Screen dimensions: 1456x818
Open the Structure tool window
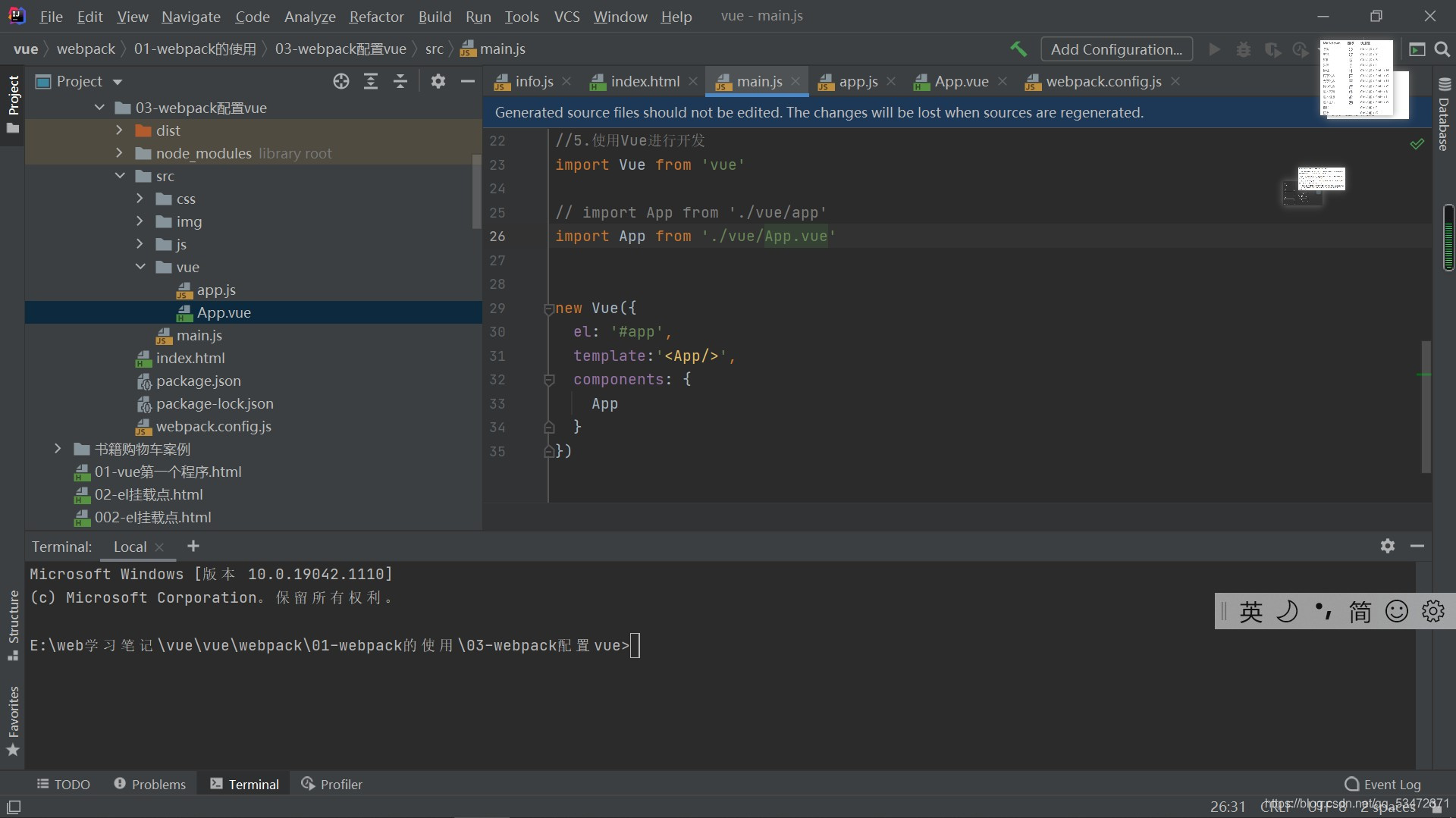click(13, 625)
